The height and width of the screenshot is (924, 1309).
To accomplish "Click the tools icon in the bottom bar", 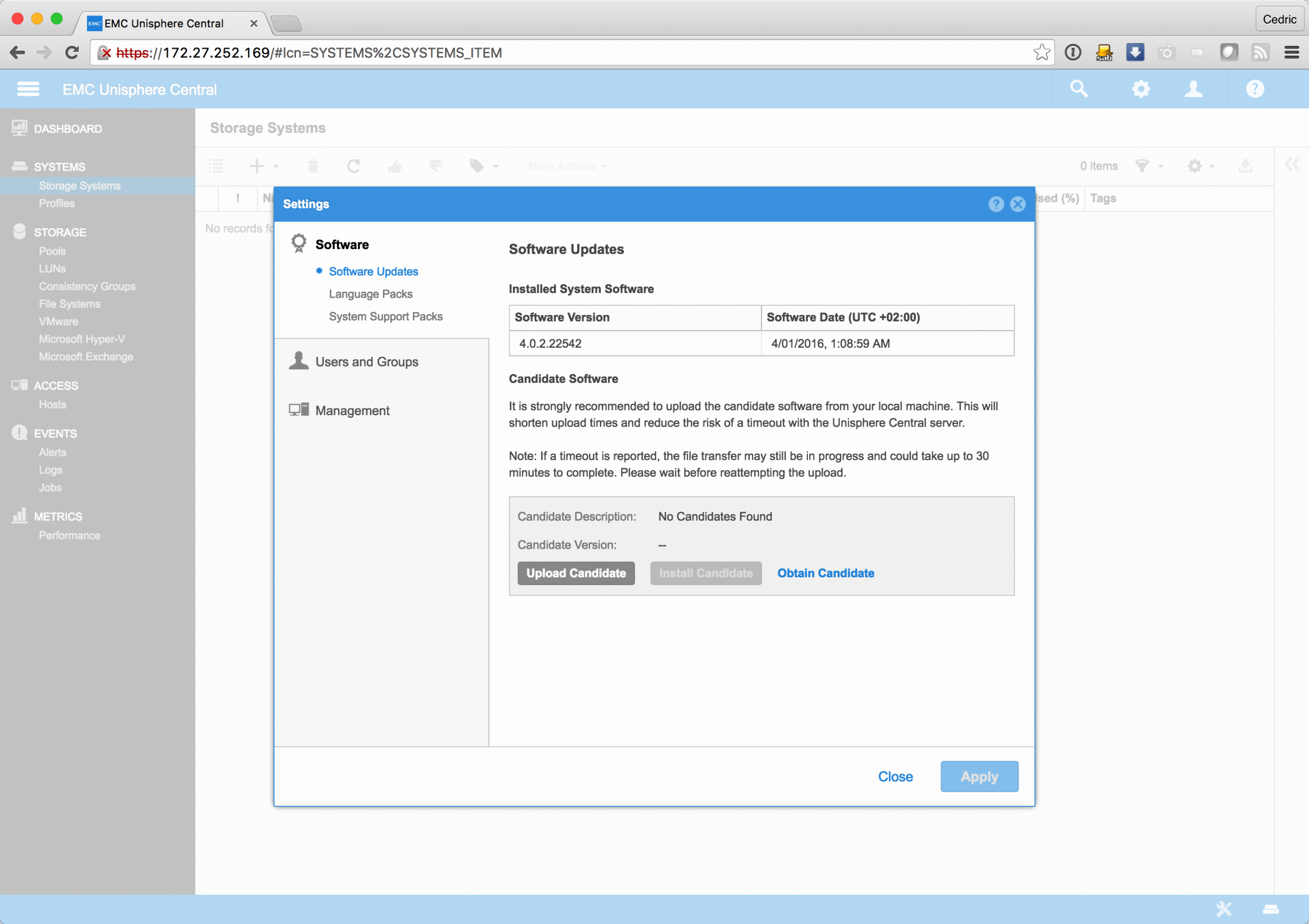I will [x=1224, y=909].
